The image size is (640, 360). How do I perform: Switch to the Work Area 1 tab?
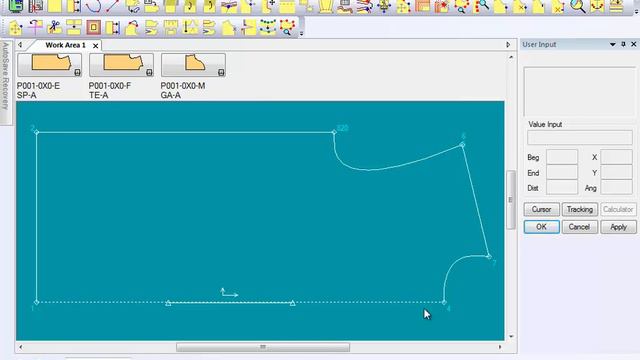[x=65, y=45]
